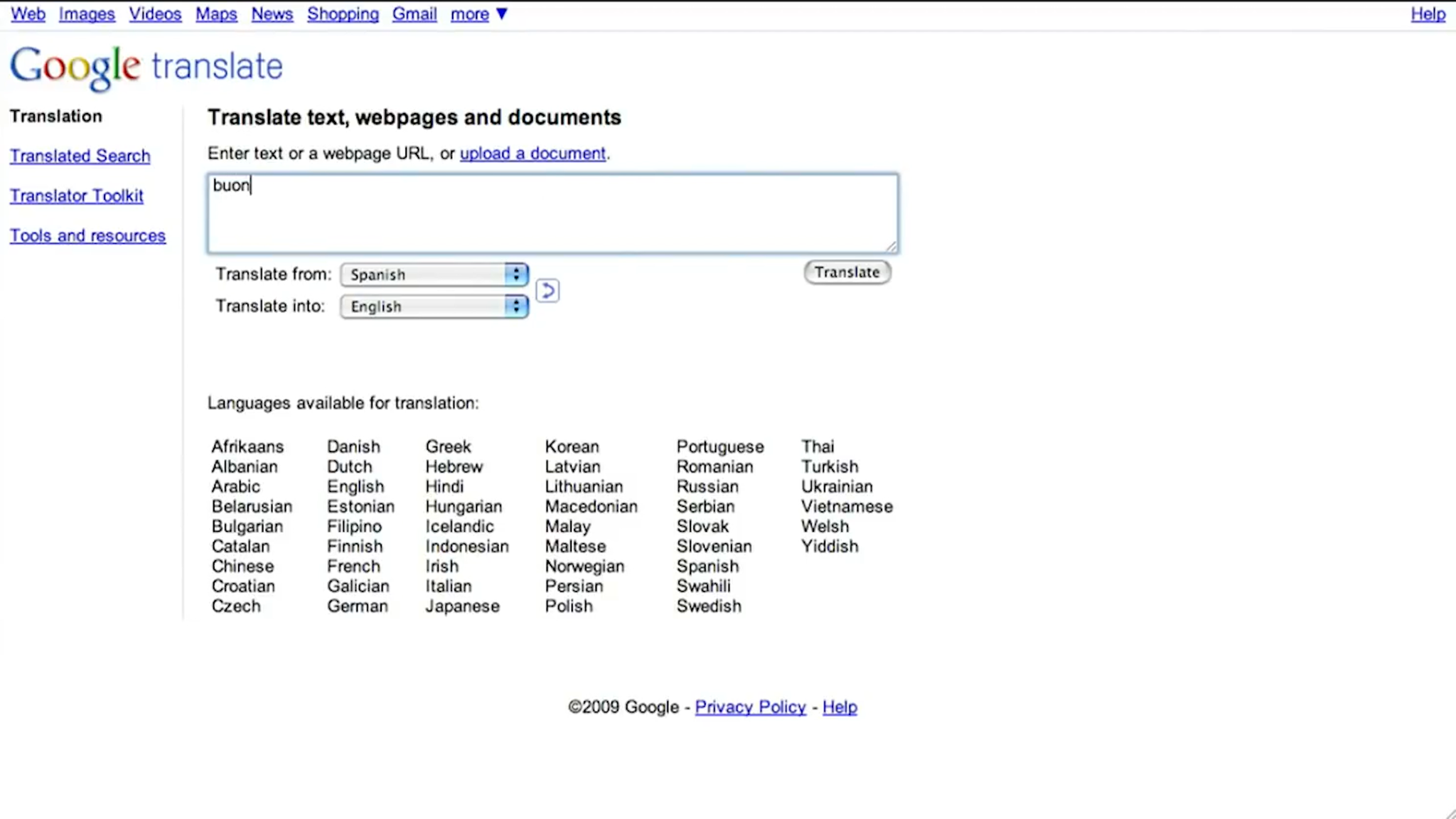Open the Videos link in top bar
The width and height of the screenshot is (1456, 819).
tap(155, 14)
